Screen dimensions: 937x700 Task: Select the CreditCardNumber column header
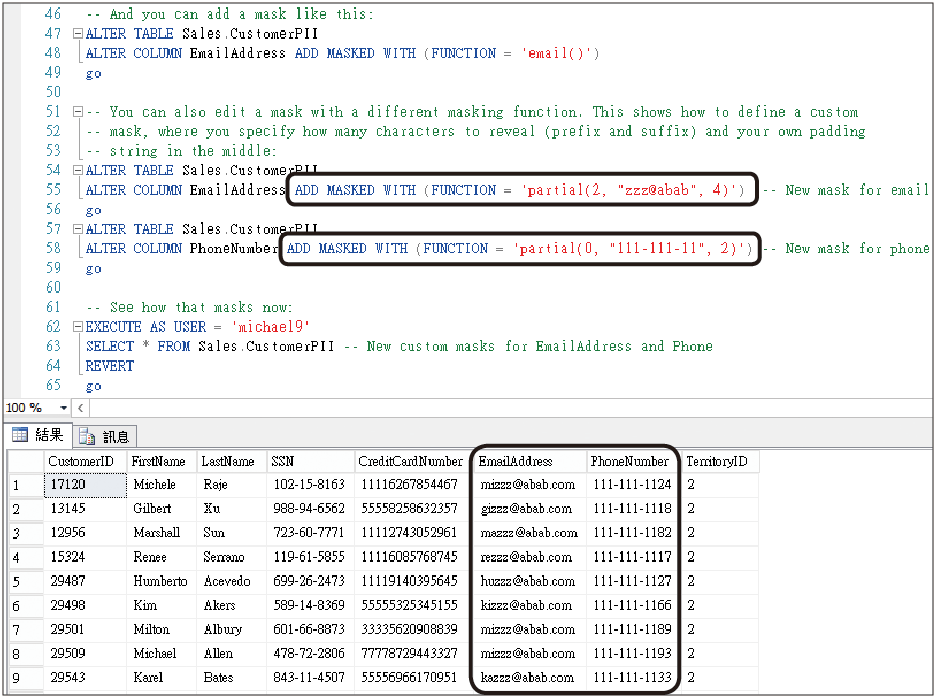[414, 461]
